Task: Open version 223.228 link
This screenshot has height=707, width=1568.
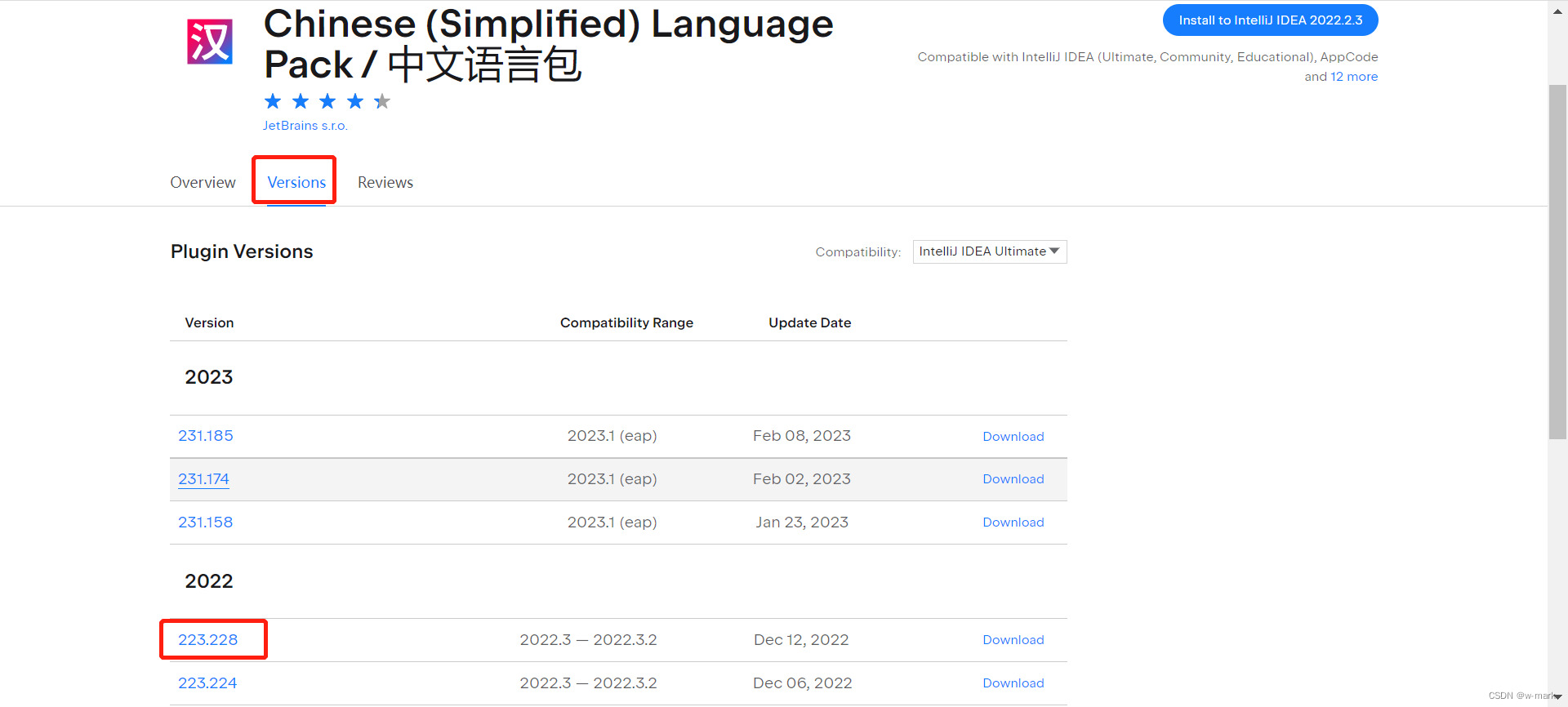Action: (x=208, y=640)
